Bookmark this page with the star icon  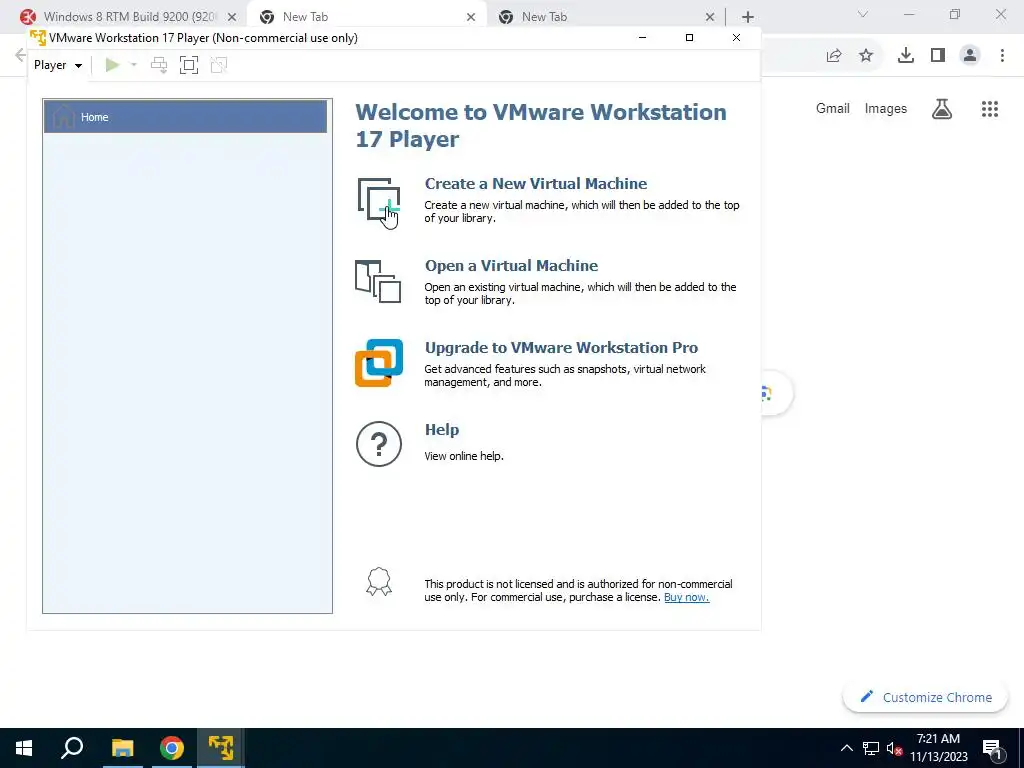(x=866, y=56)
